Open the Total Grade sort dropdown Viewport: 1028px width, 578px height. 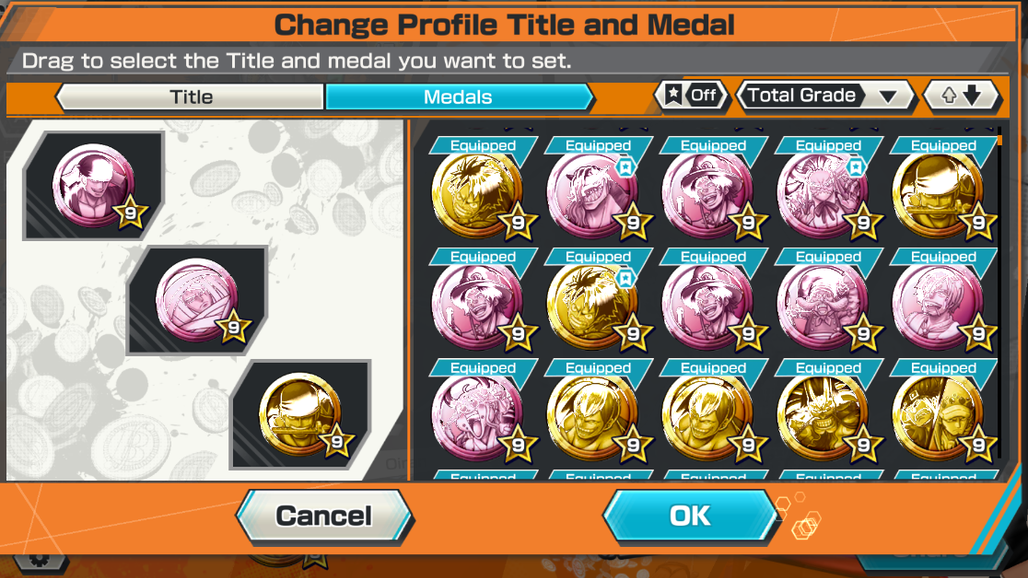point(825,96)
